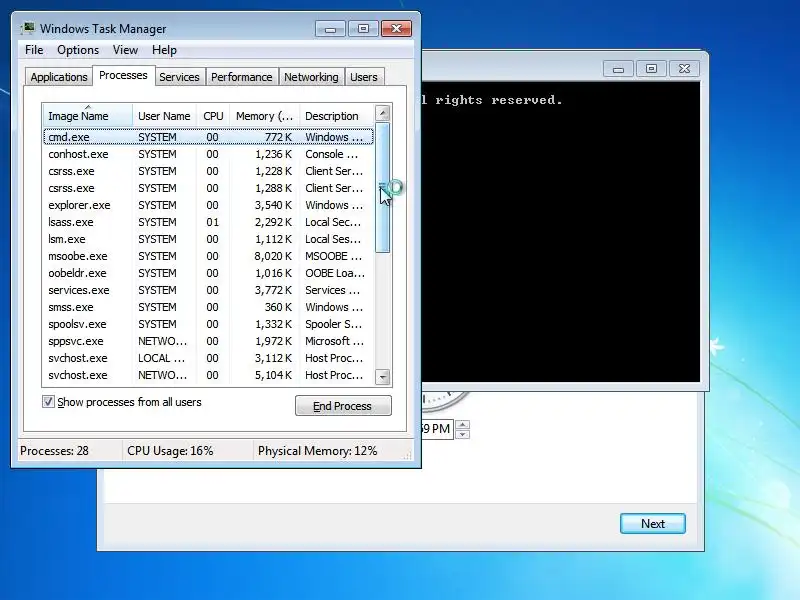This screenshot has width=800, height=600.
Task: Select the csrss.exe row with 1,228 K
Action: (x=208, y=171)
